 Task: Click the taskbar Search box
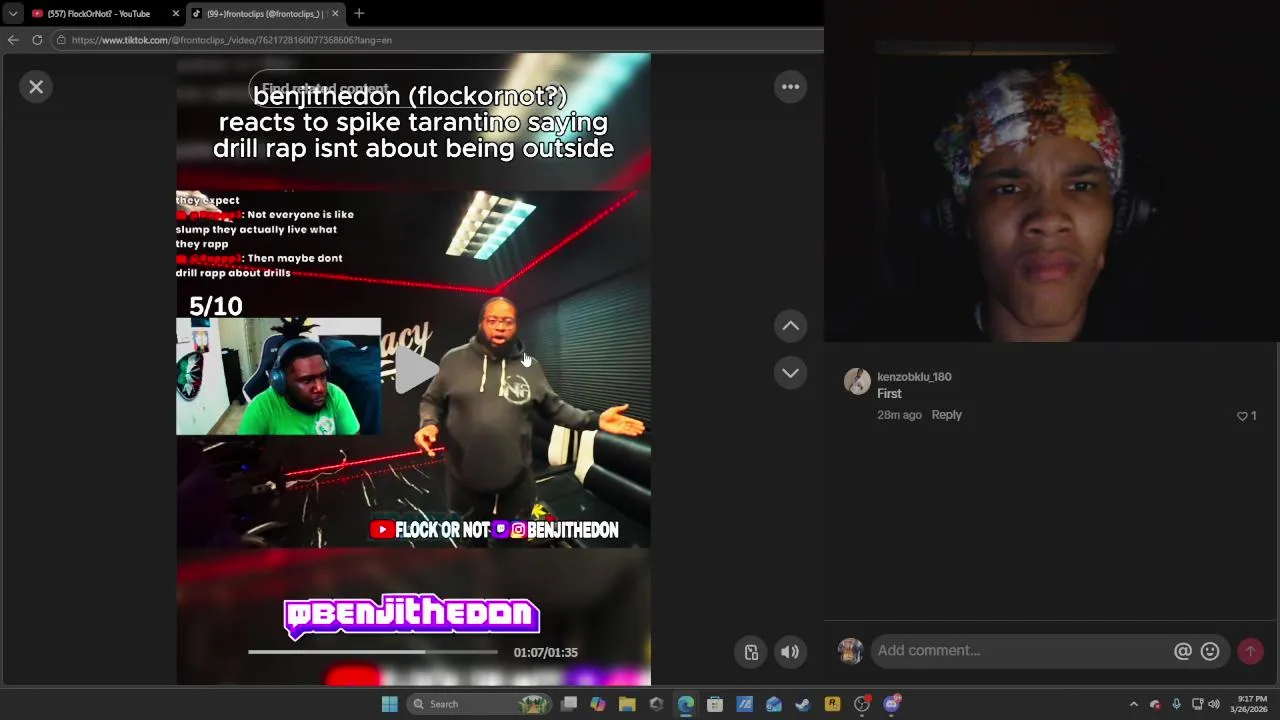480,704
